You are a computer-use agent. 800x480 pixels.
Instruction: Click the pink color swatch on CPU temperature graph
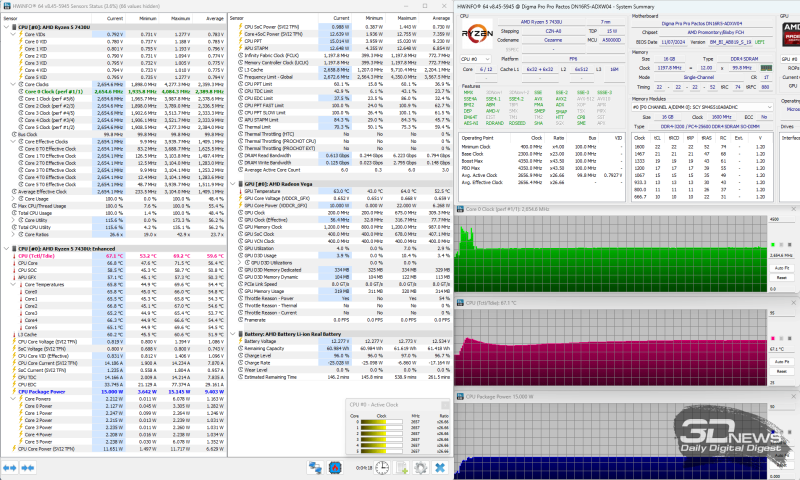click(773, 339)
